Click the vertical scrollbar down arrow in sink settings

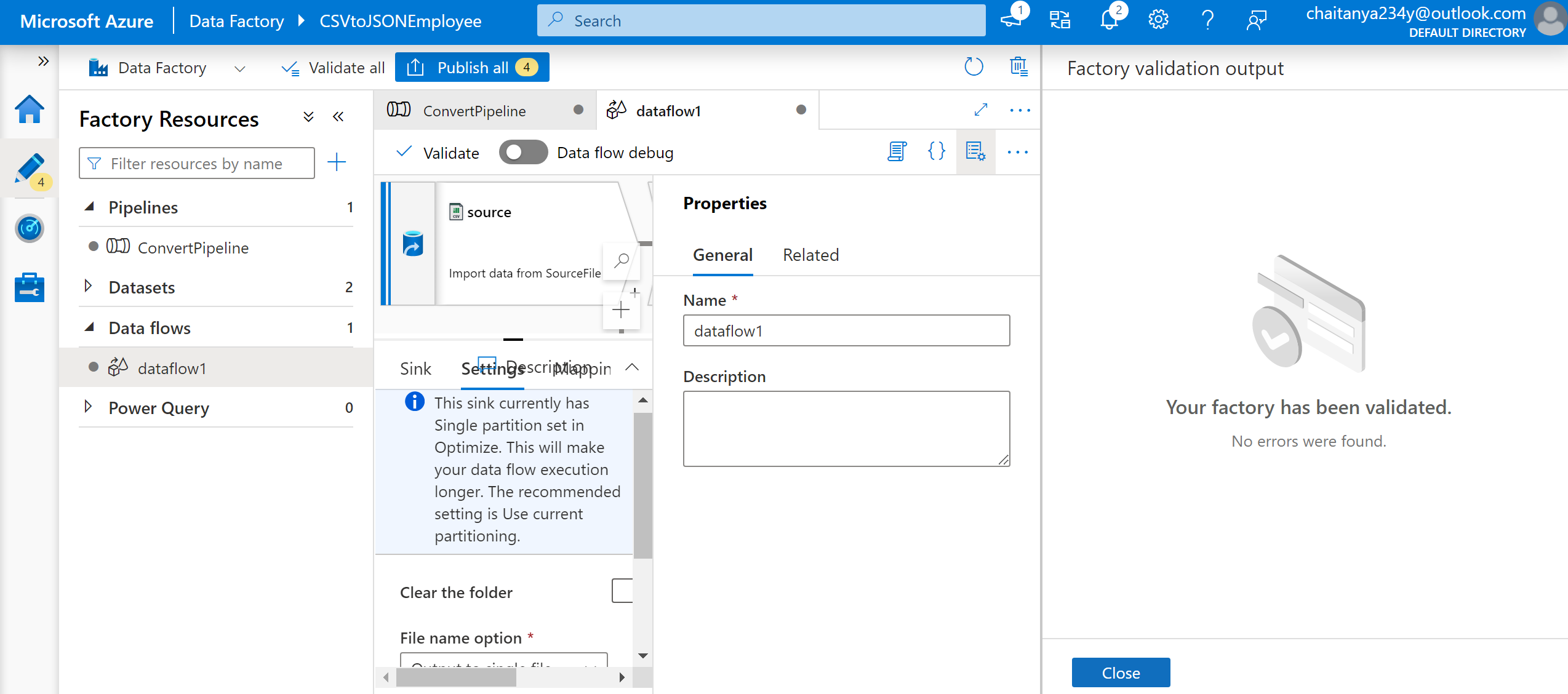[x=642, y=656]
